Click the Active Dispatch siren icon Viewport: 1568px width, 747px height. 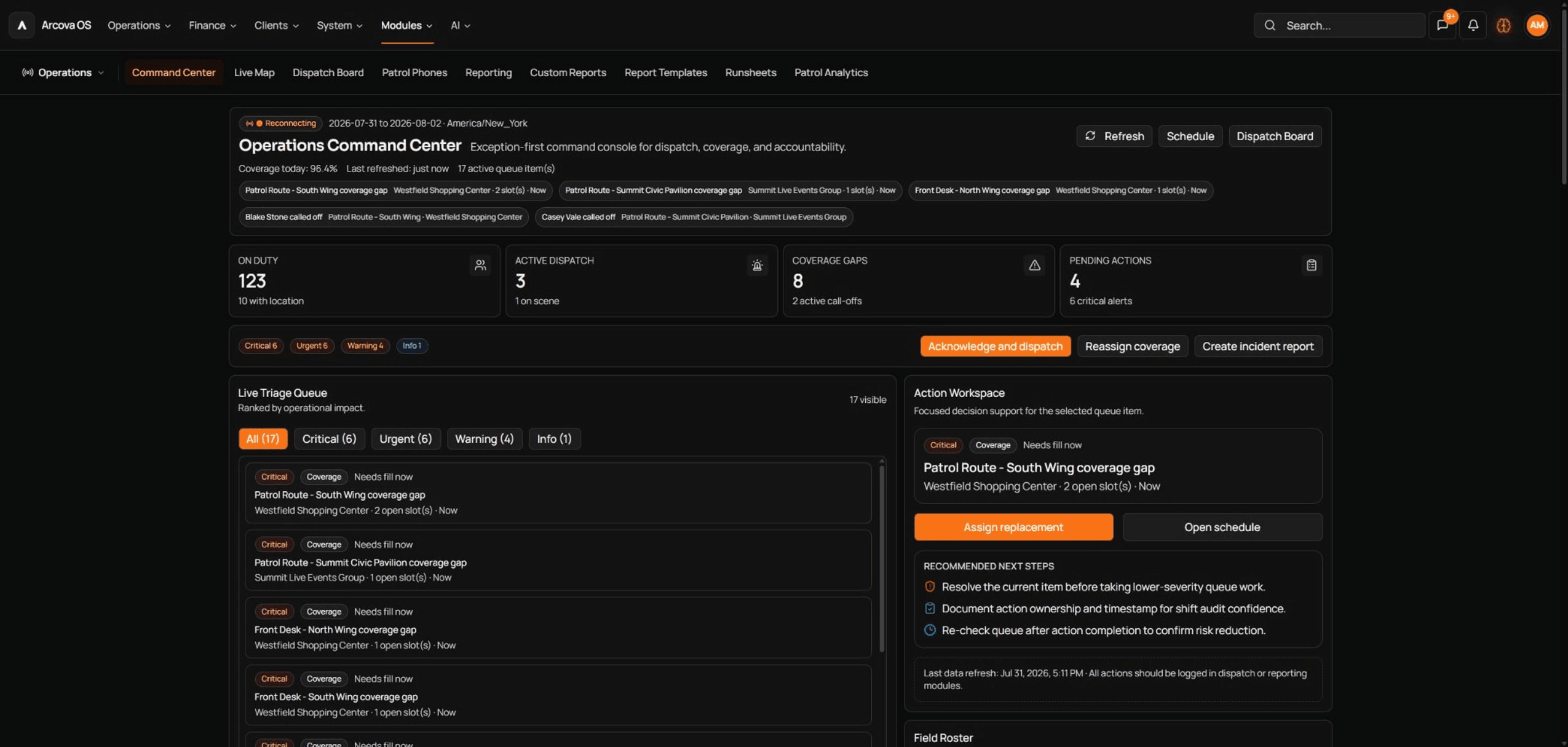(x=757, y=265)
